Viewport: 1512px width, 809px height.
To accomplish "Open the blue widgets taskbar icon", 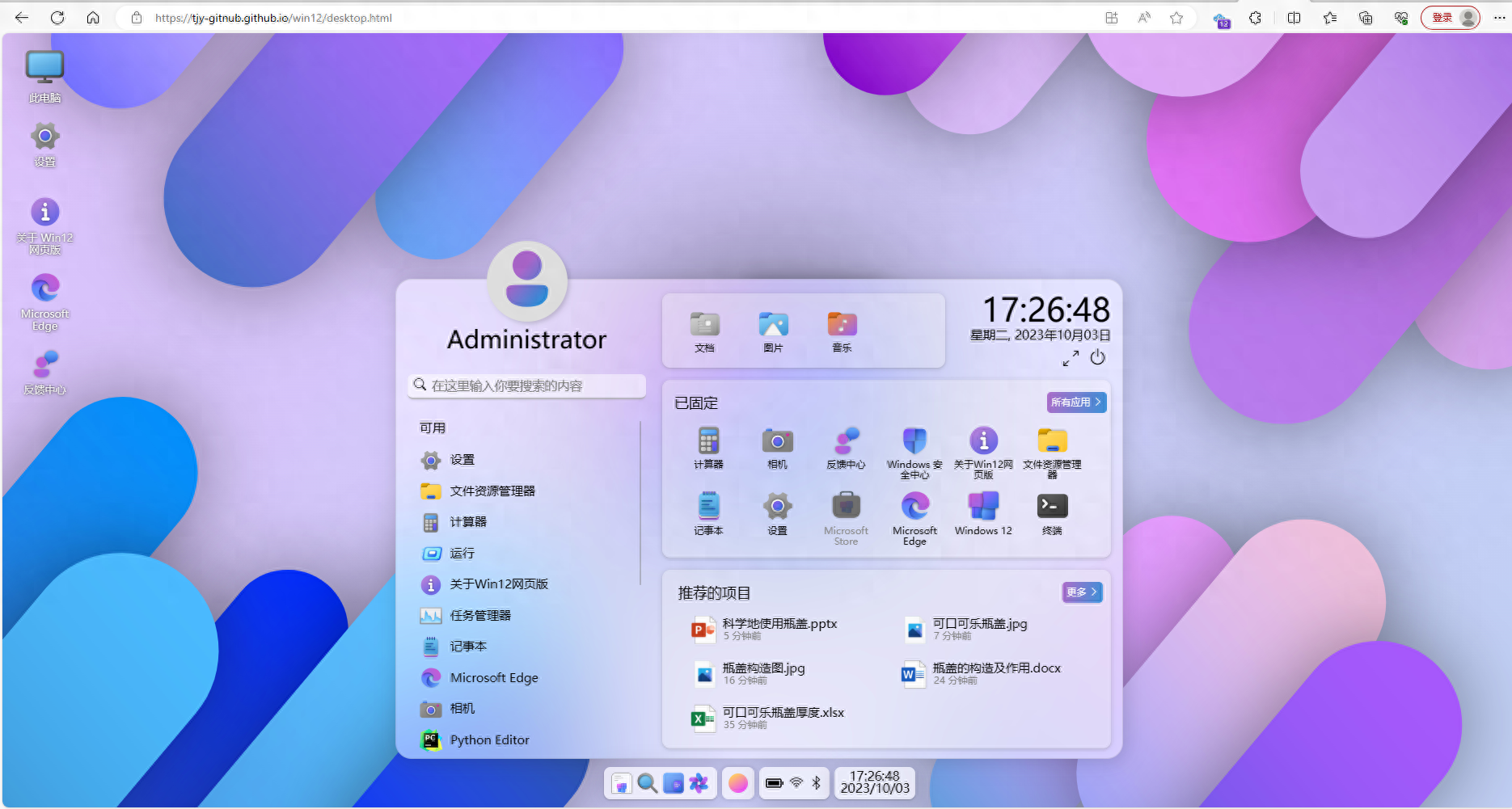I will [673, 783].
